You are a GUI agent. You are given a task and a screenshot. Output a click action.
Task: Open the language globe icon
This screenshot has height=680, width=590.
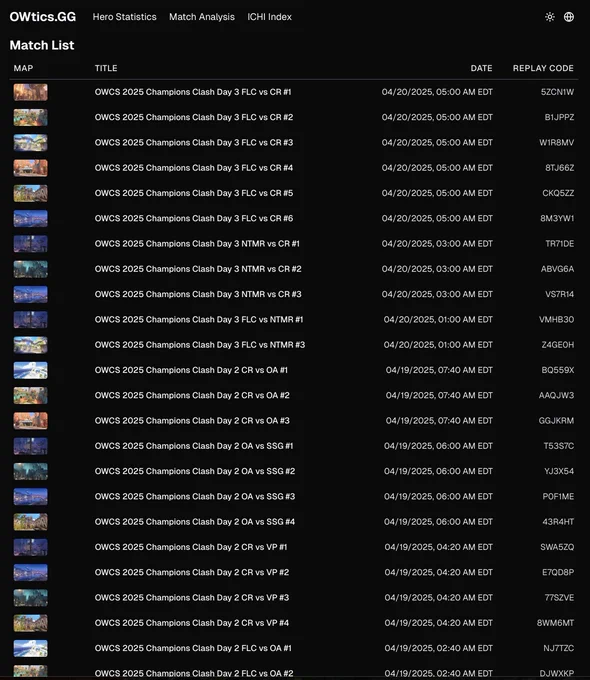tap(569, 17)
